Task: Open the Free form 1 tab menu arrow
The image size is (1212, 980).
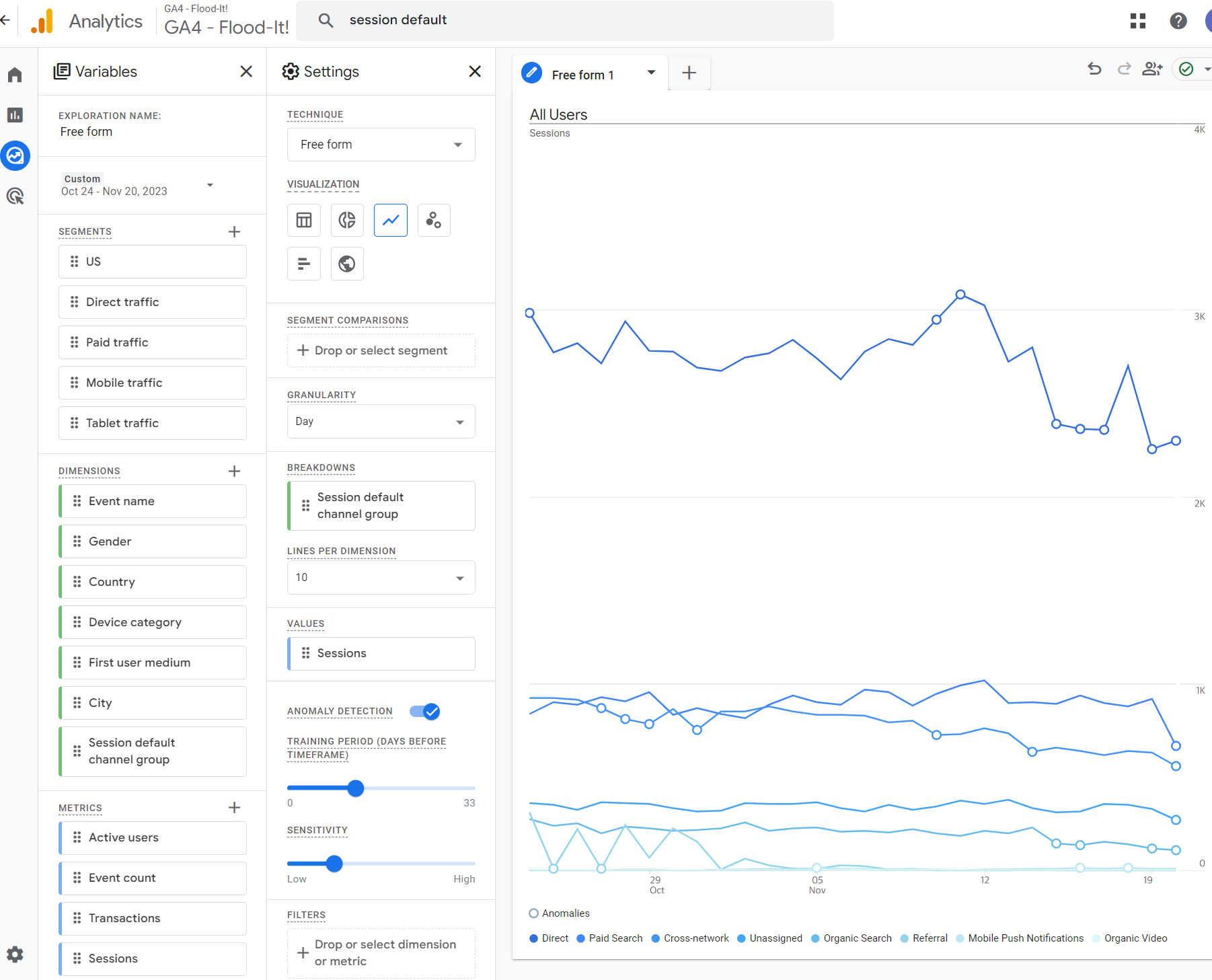Action: point(651,73)
